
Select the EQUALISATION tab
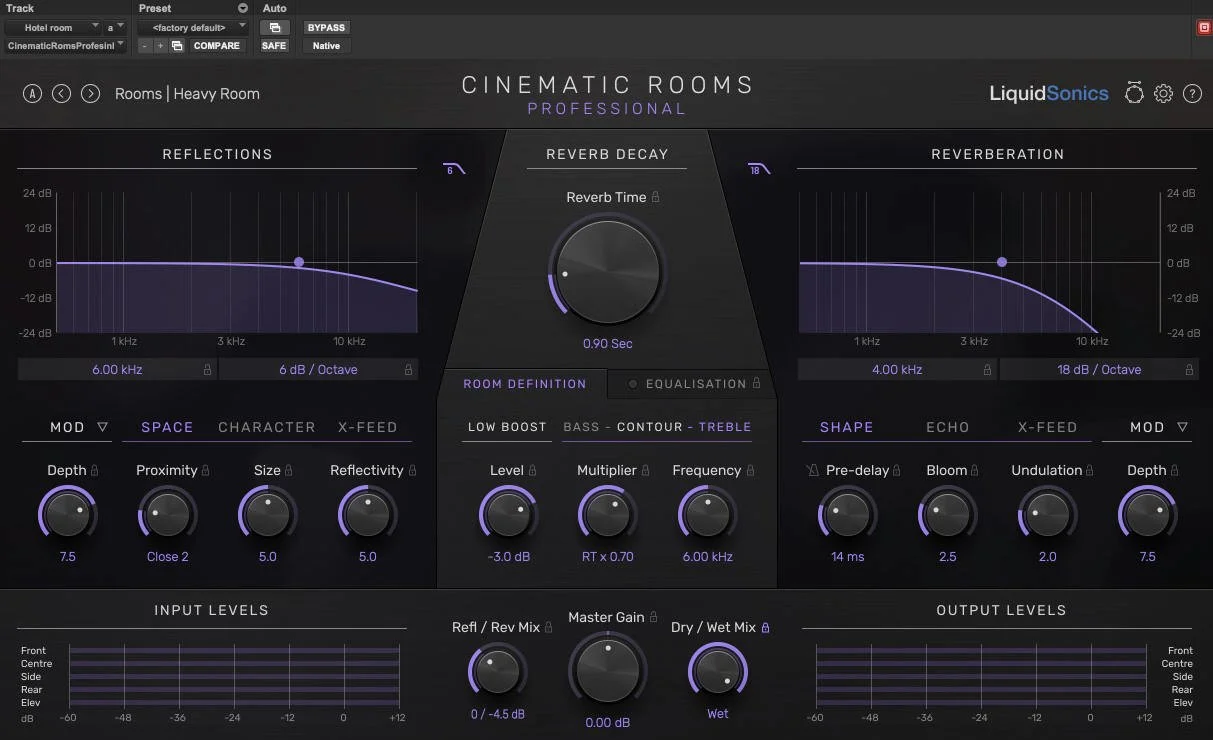[x=696, y=384]
